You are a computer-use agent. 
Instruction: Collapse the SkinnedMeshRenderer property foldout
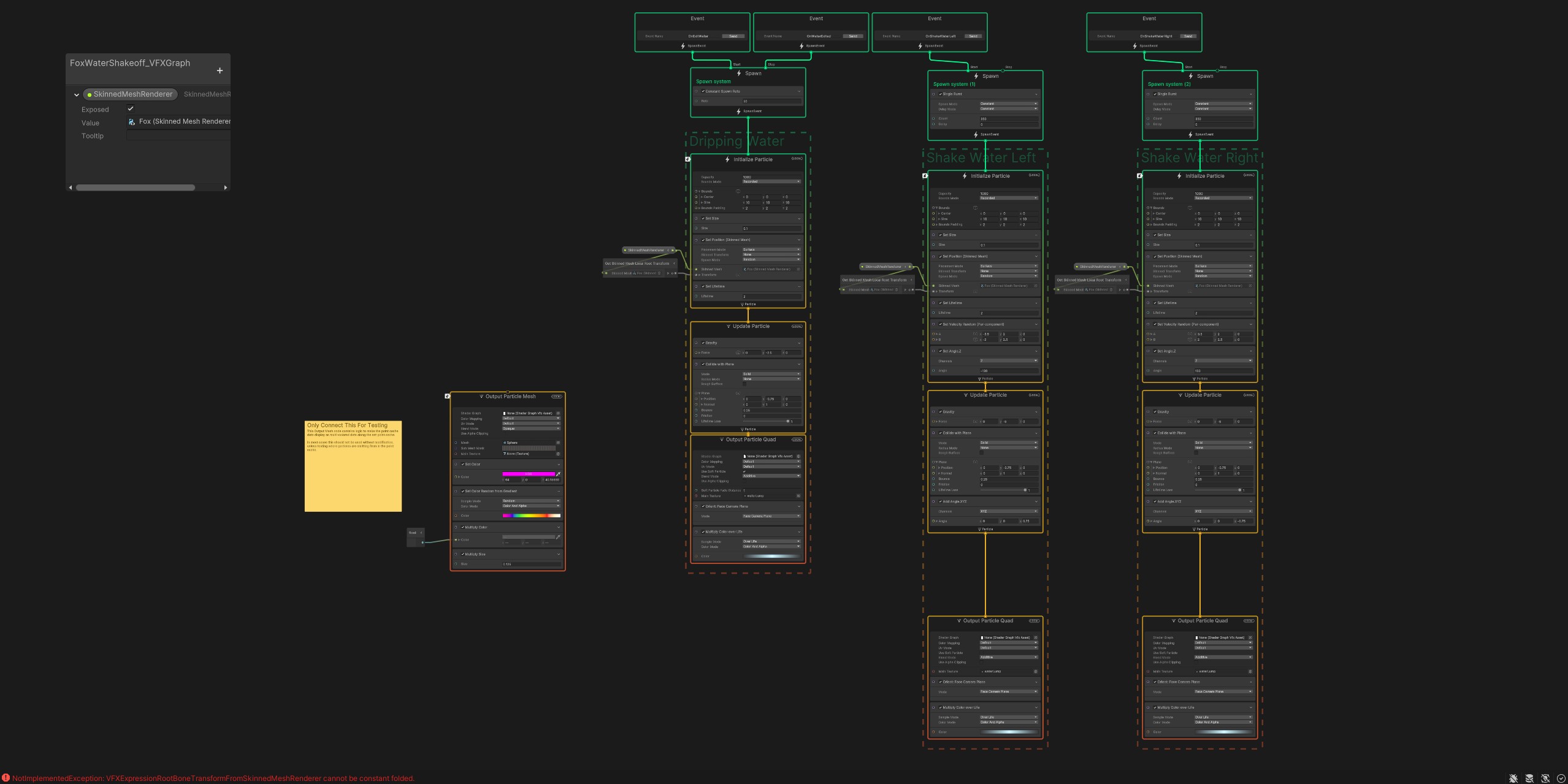tap(77, 95)
